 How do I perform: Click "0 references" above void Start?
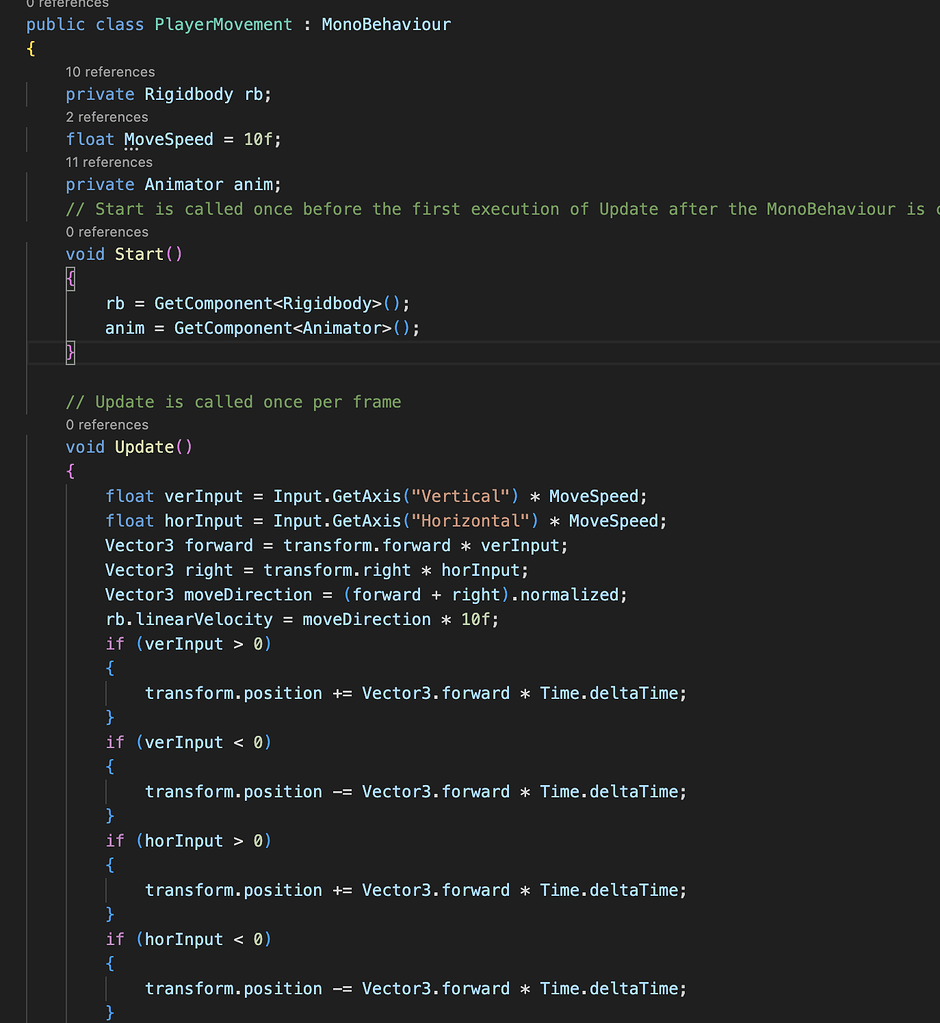106,232
